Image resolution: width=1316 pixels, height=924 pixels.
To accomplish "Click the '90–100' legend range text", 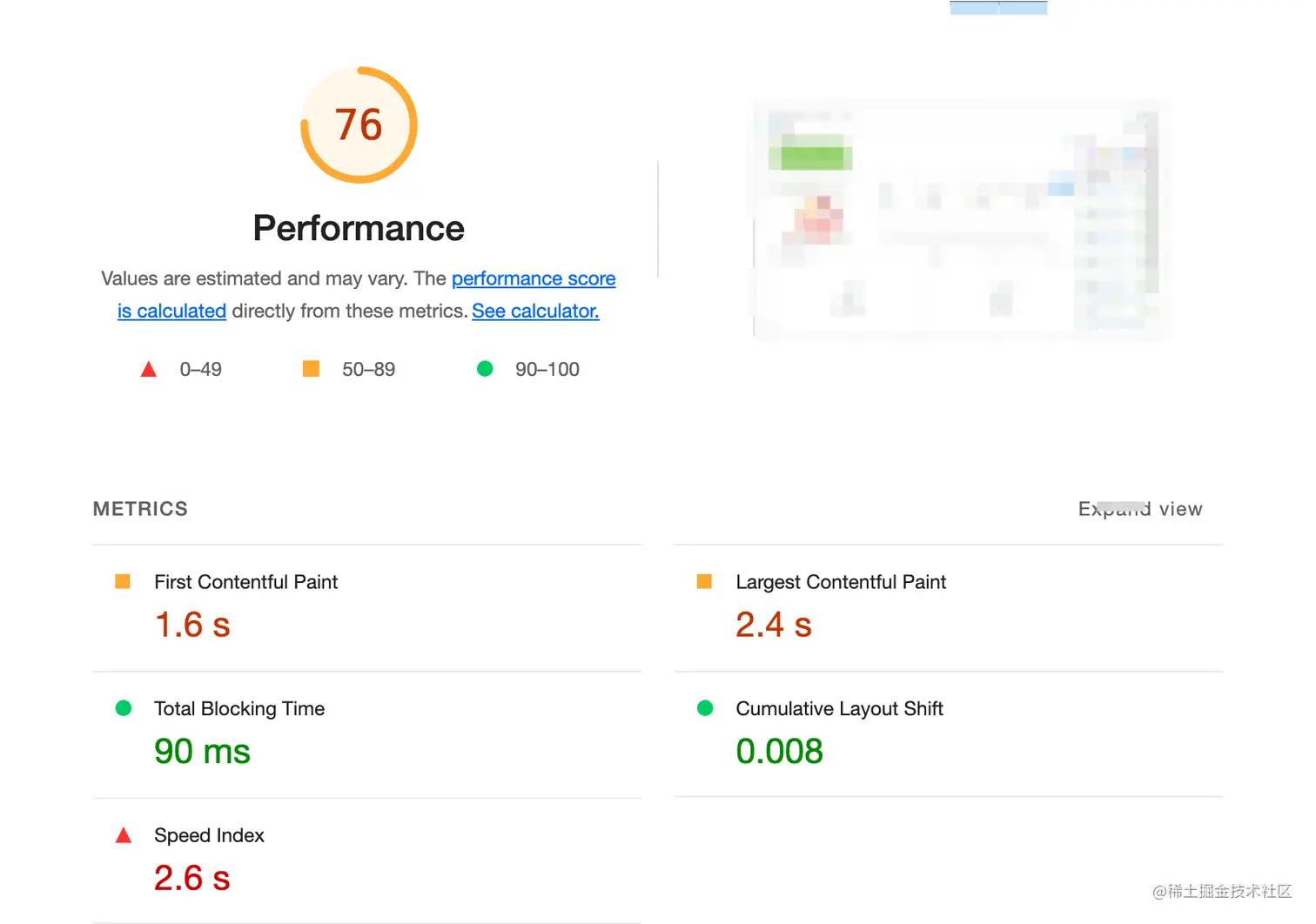I will [547, 369].
